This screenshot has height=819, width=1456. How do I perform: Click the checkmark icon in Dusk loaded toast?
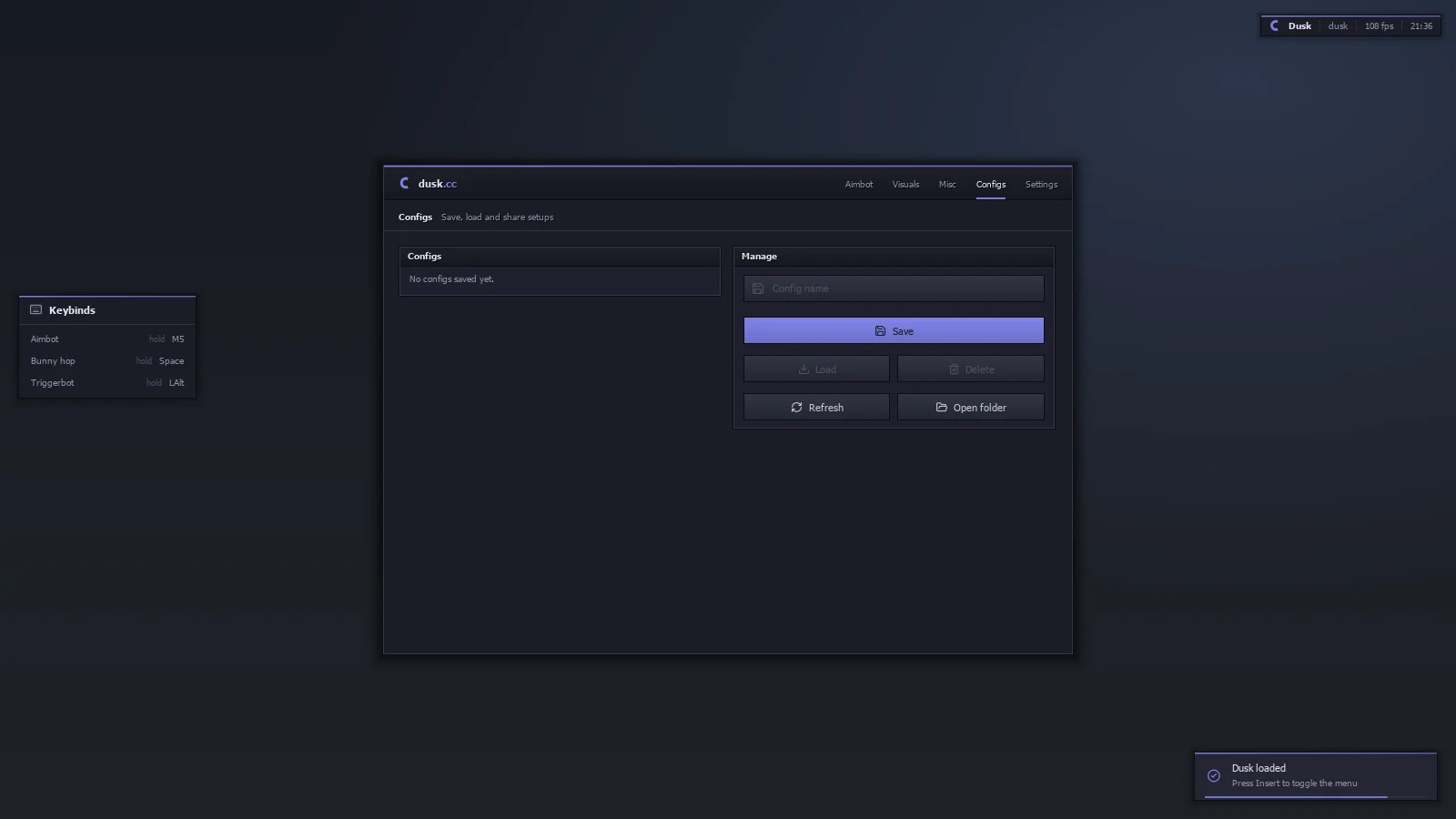1214,776
